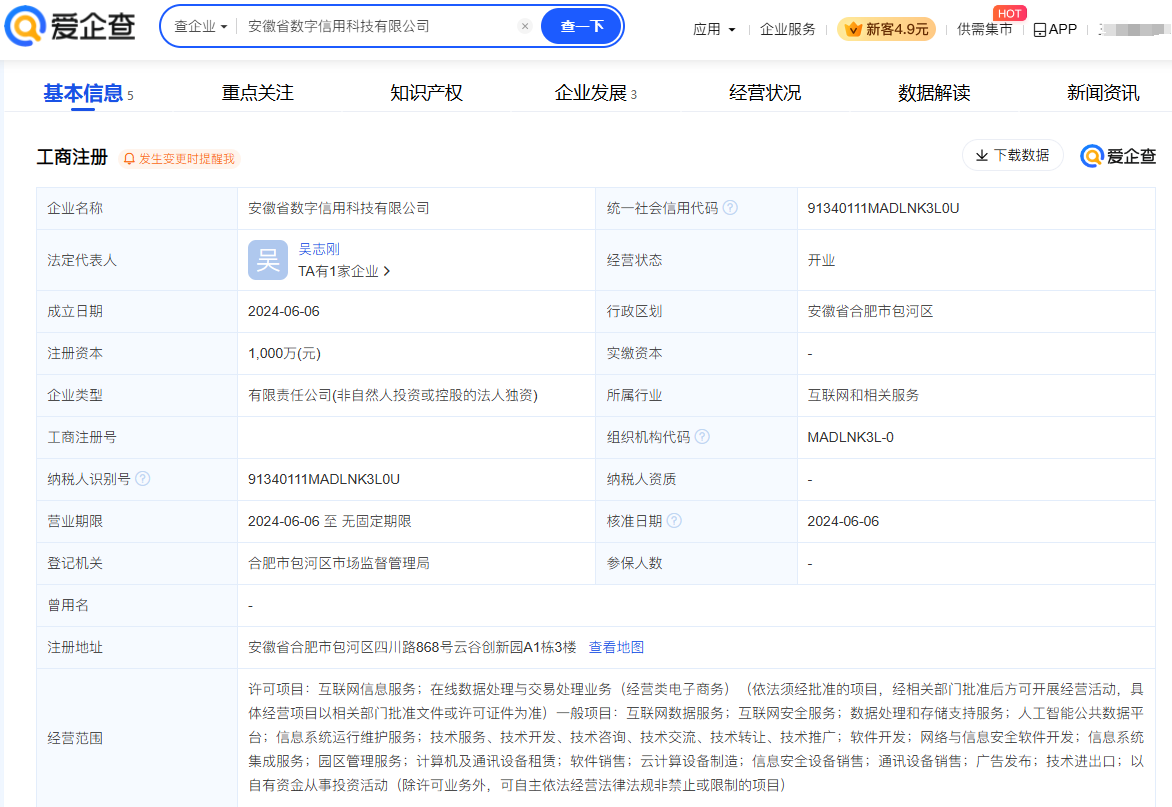Select business term 2024-06-06 至 无固定期限
The image size is (1172, 807).
click(x=330, y=521)
